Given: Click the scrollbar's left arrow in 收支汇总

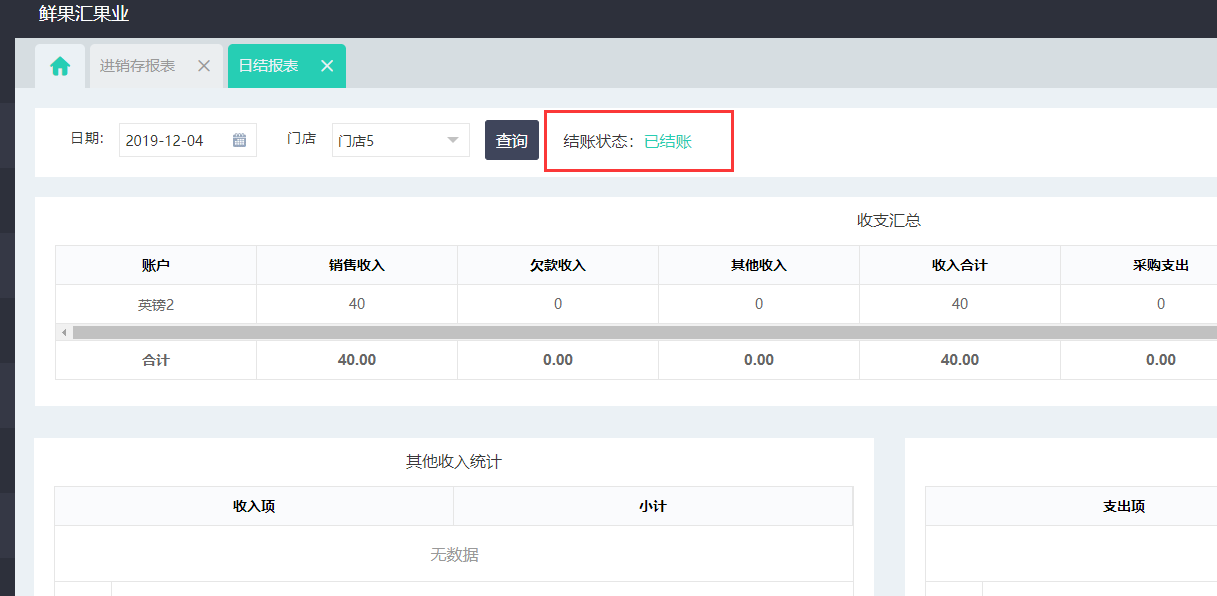Looking at the screenshot, I should point(64,332).
